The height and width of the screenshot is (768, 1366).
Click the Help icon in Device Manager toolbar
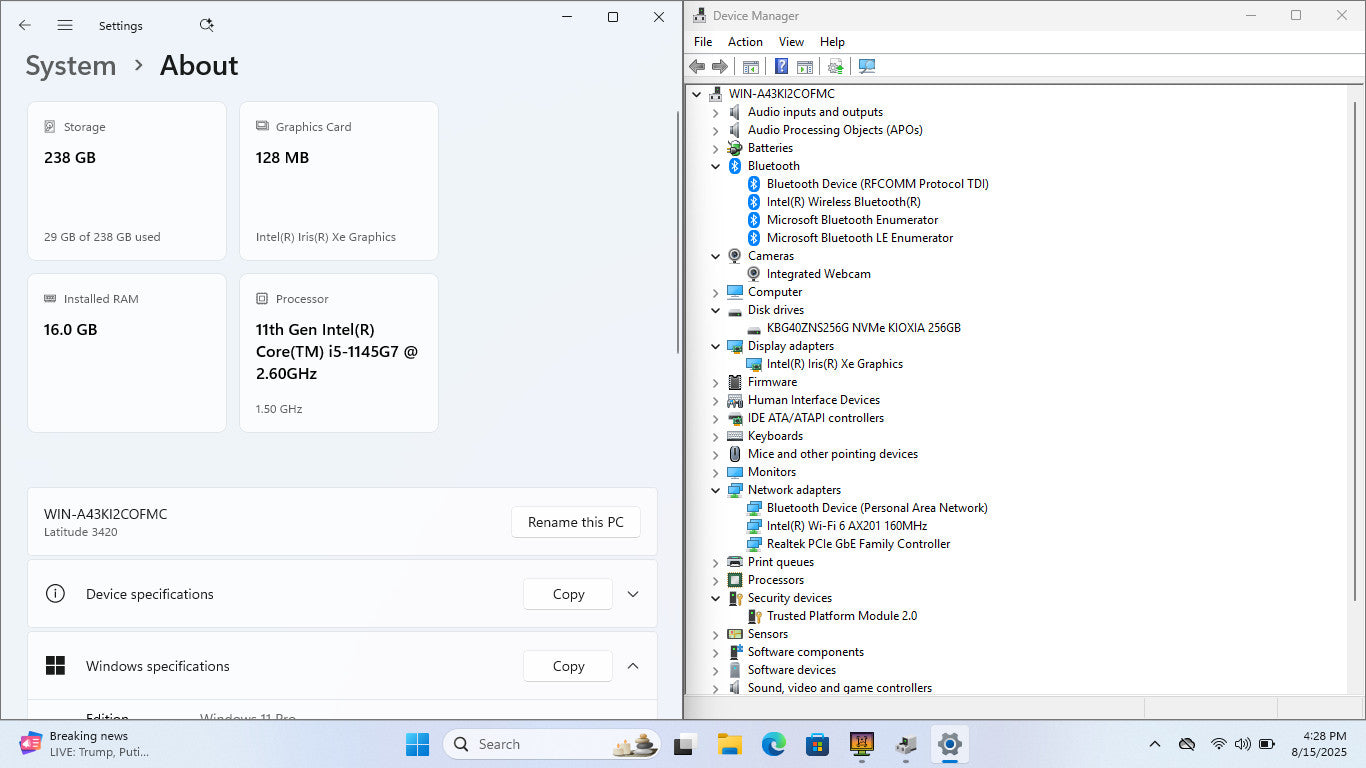tap(781, 66)
